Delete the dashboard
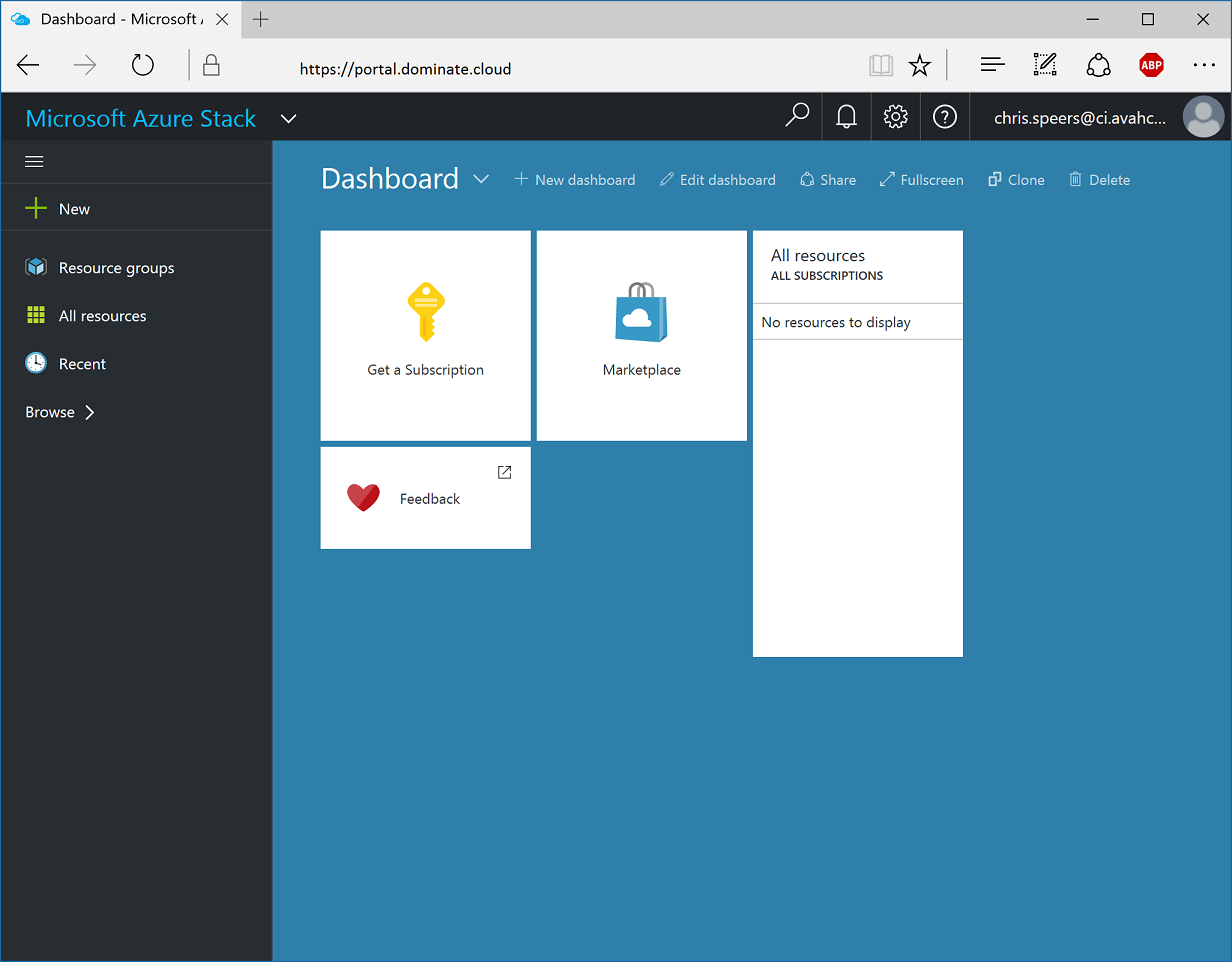Image resolution: width=1232 pixels, height=962 pixels. click(1099, 180)
